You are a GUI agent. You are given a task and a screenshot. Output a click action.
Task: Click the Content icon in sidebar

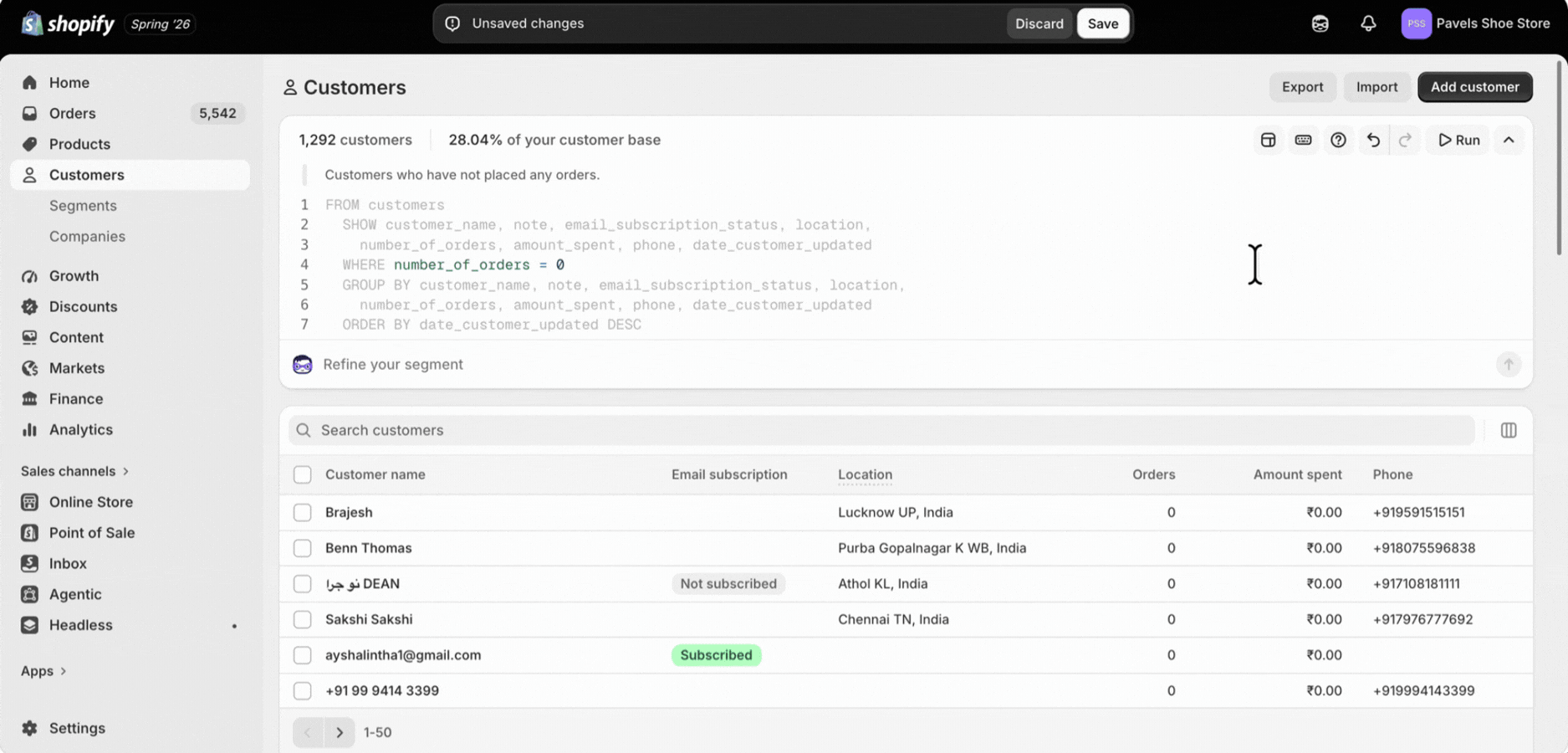[x=29, y=337]
